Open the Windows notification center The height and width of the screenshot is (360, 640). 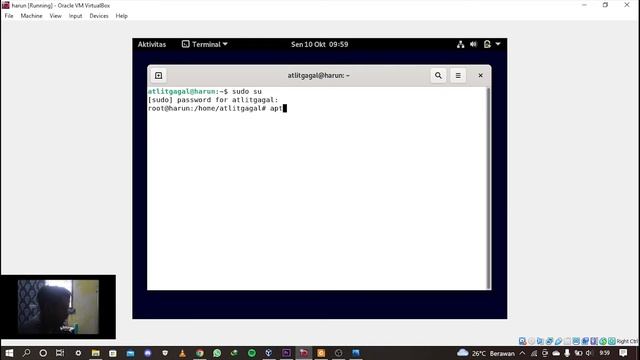click(623, 353)
